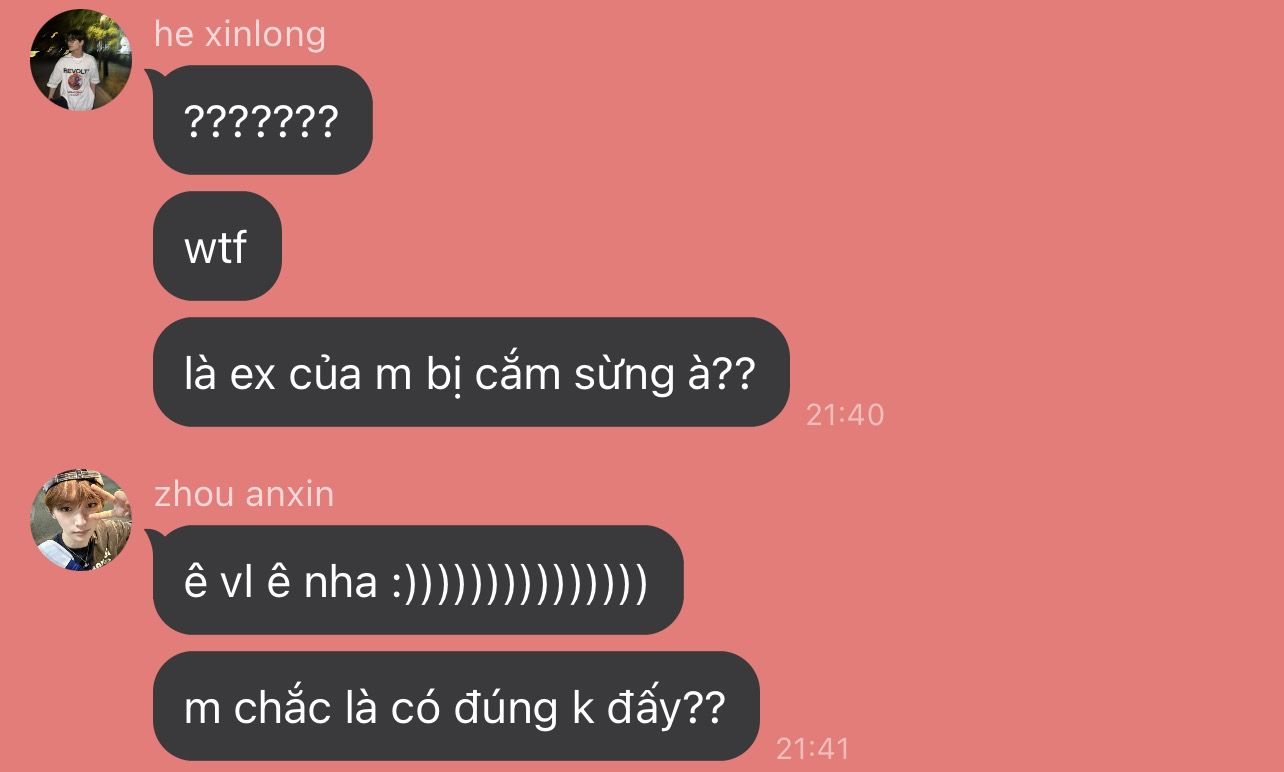1284x772 pixels.
Task: Open zhou anxin's profile avatar
Action: pyautogui.click(x=81, y=520)
